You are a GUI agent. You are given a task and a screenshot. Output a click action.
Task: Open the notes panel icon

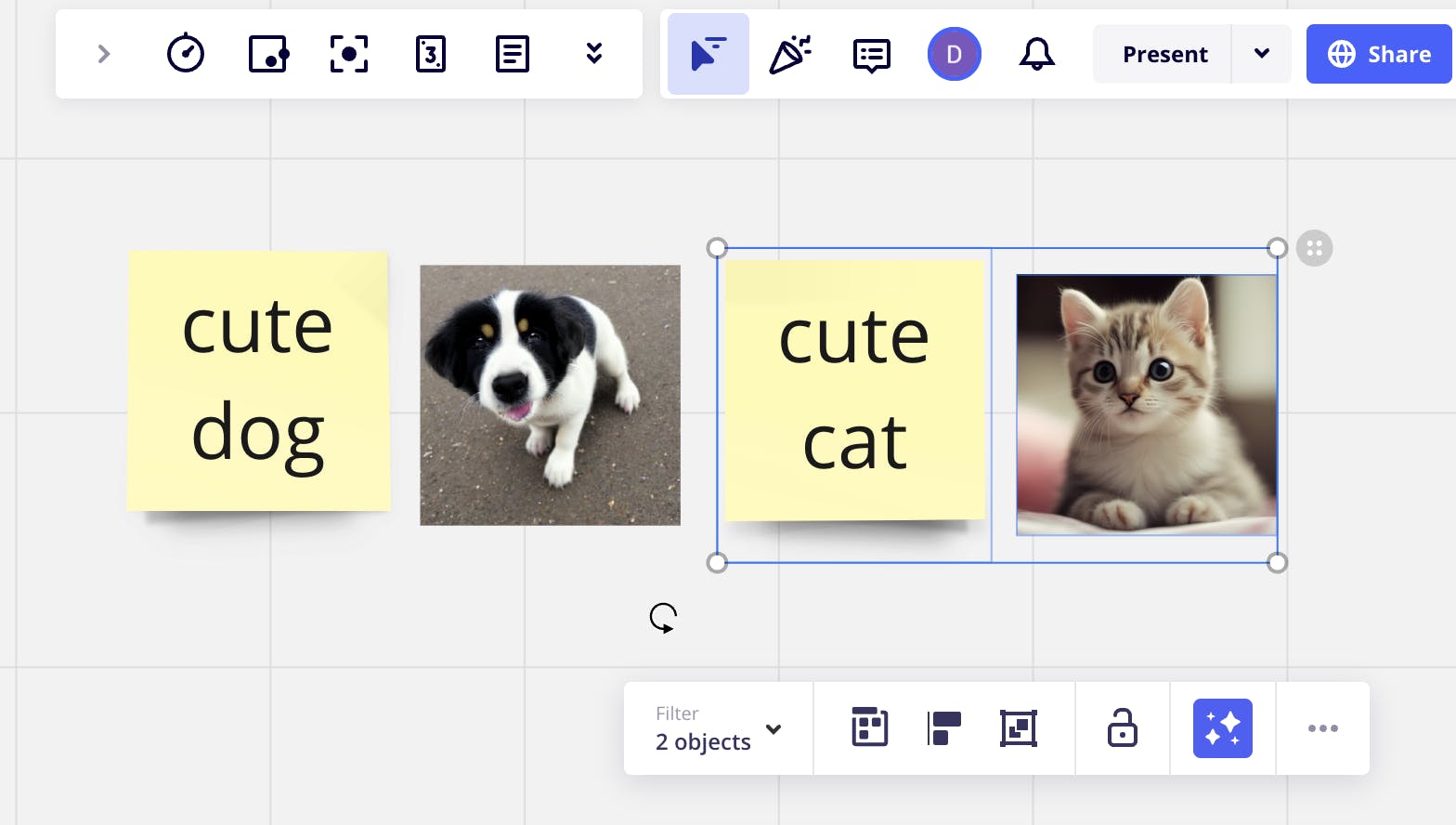(513, 54)
